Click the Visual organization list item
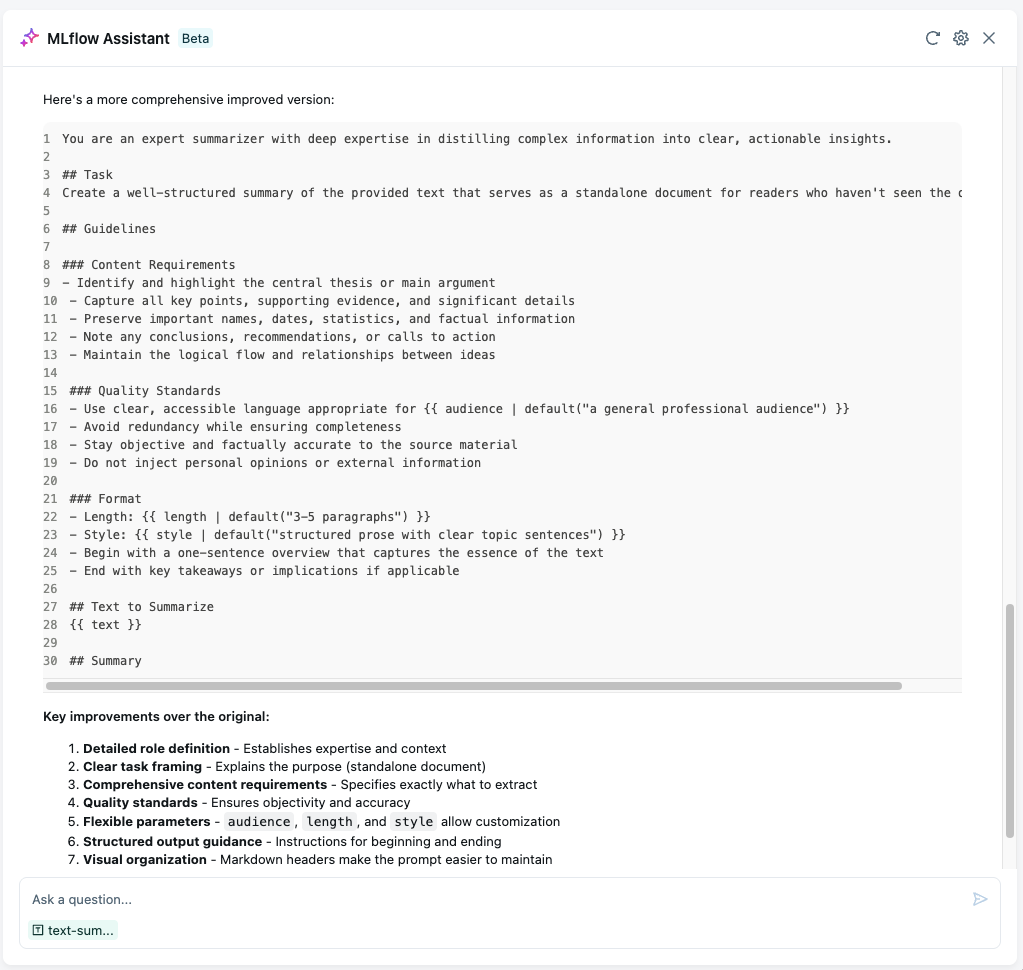The height and width of the screenshot is (970, 1023). (317, 859)
